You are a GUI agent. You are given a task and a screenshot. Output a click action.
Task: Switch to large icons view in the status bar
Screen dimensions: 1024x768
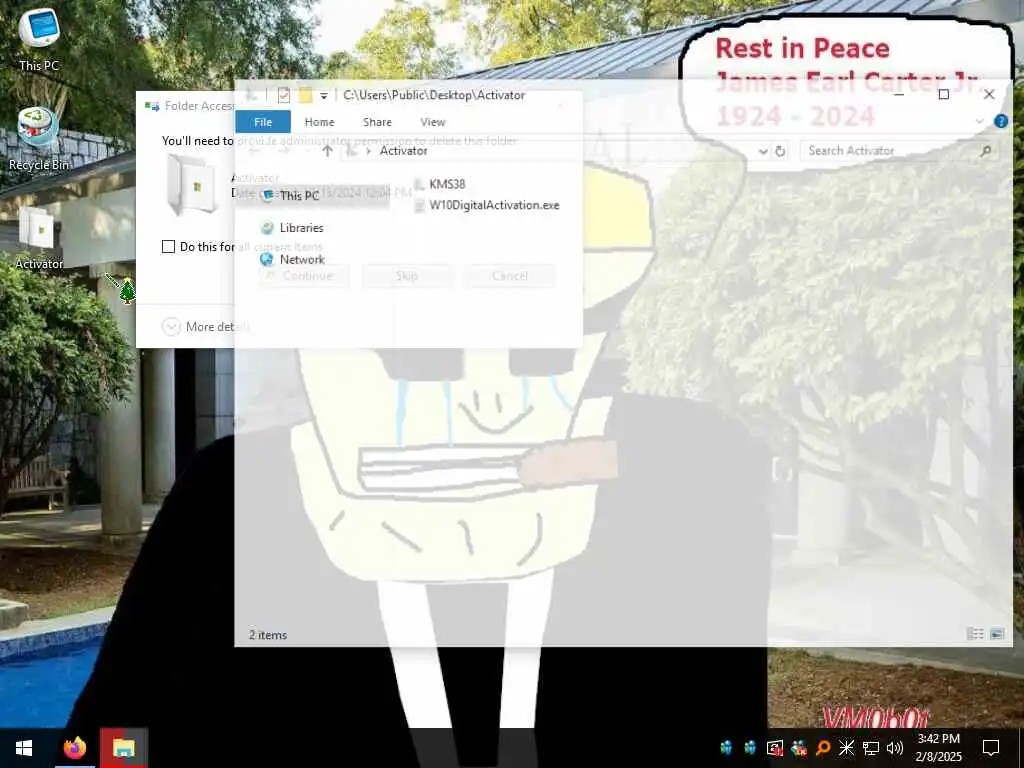tap(997, 633)
